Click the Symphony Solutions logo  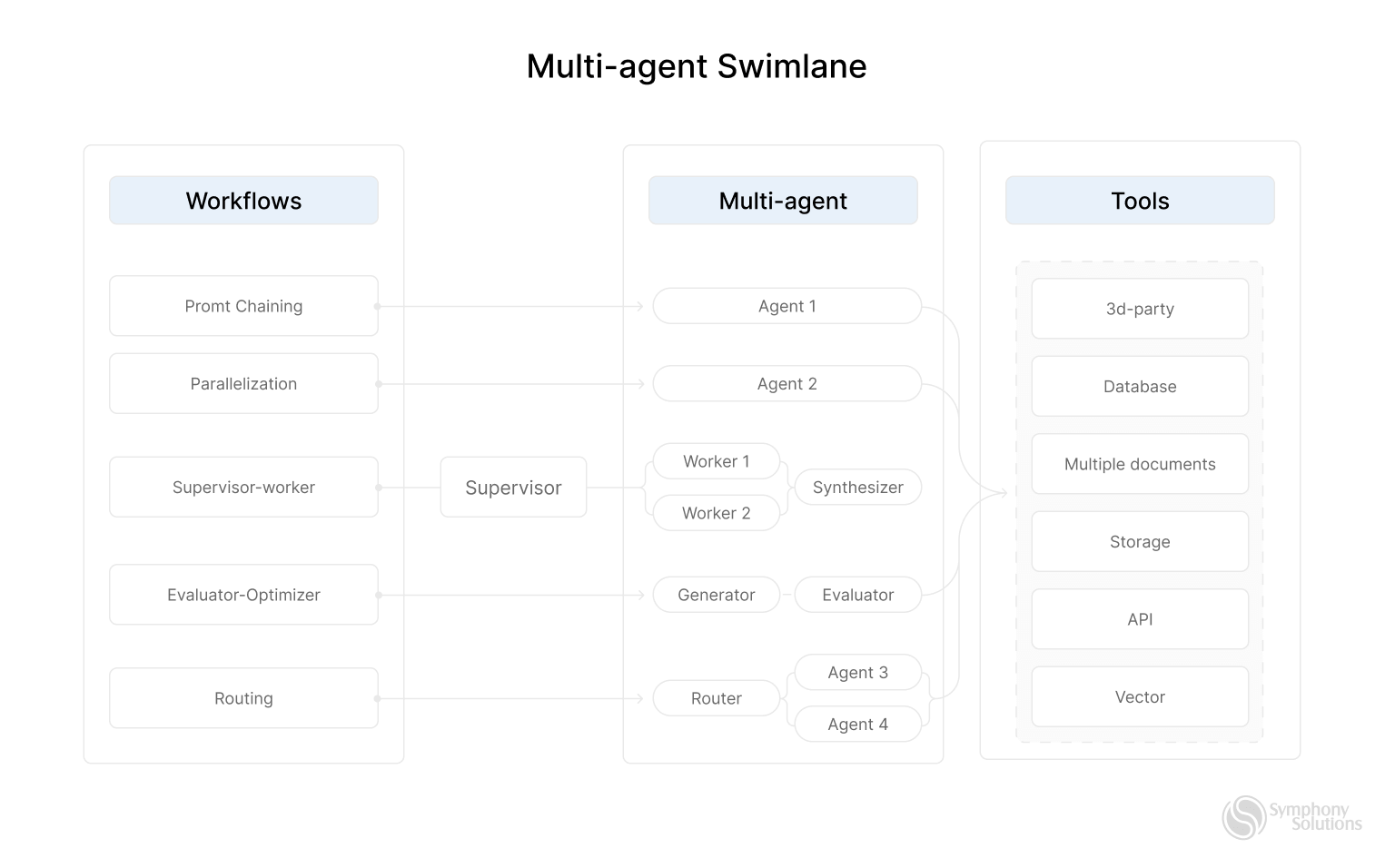click(1291, 817)
